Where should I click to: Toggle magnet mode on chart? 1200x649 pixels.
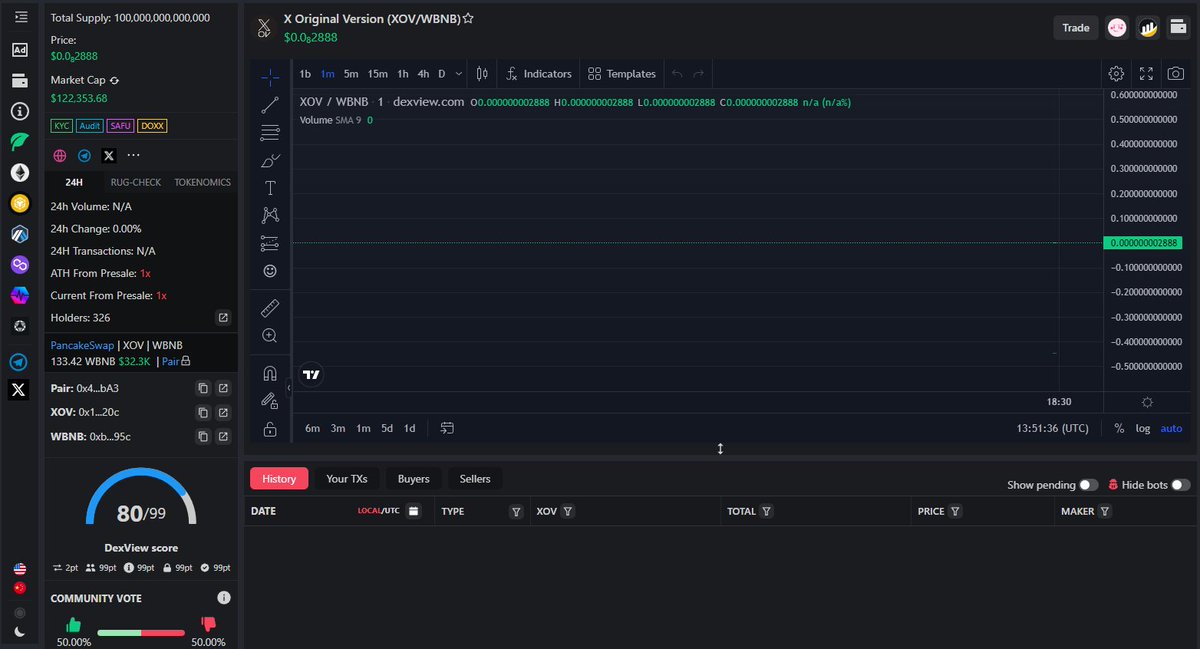[270, 373]
